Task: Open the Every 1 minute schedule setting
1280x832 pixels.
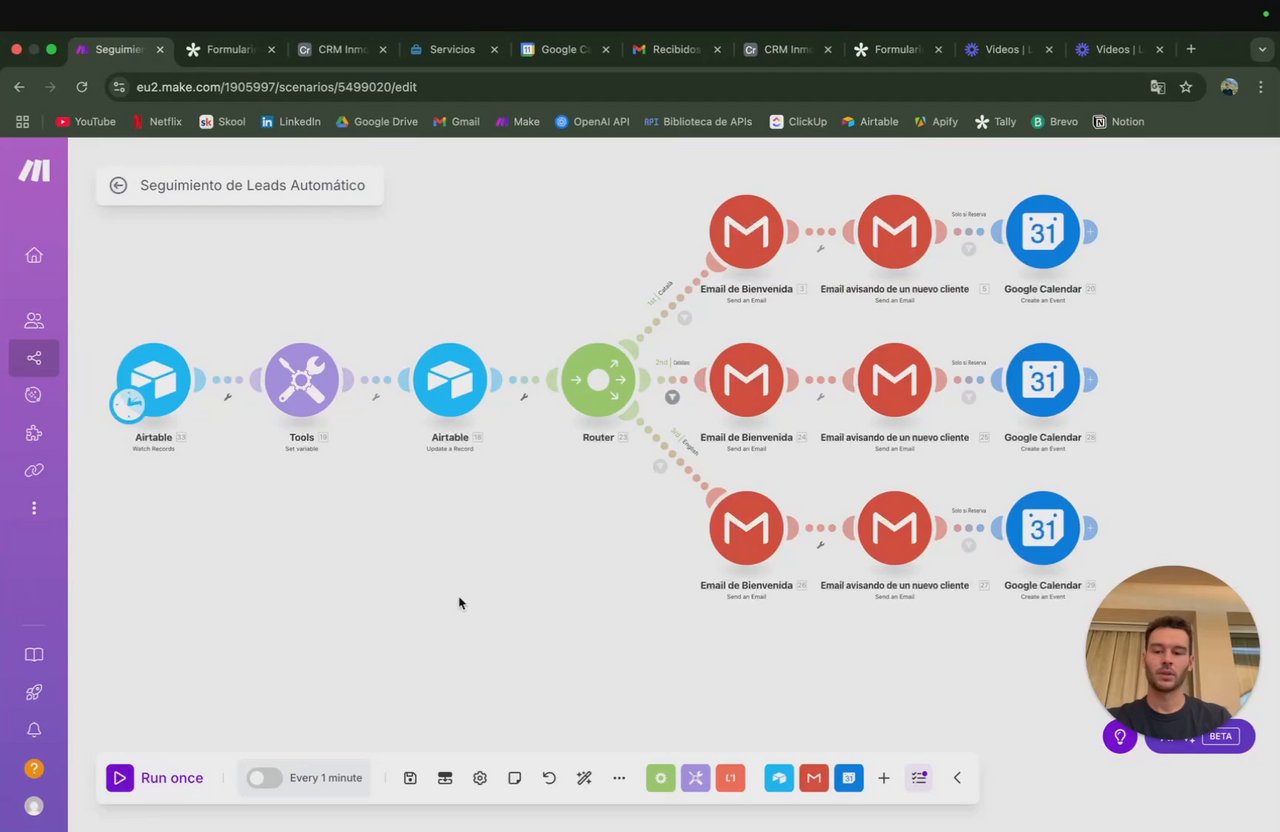Action: pos(326,778)
